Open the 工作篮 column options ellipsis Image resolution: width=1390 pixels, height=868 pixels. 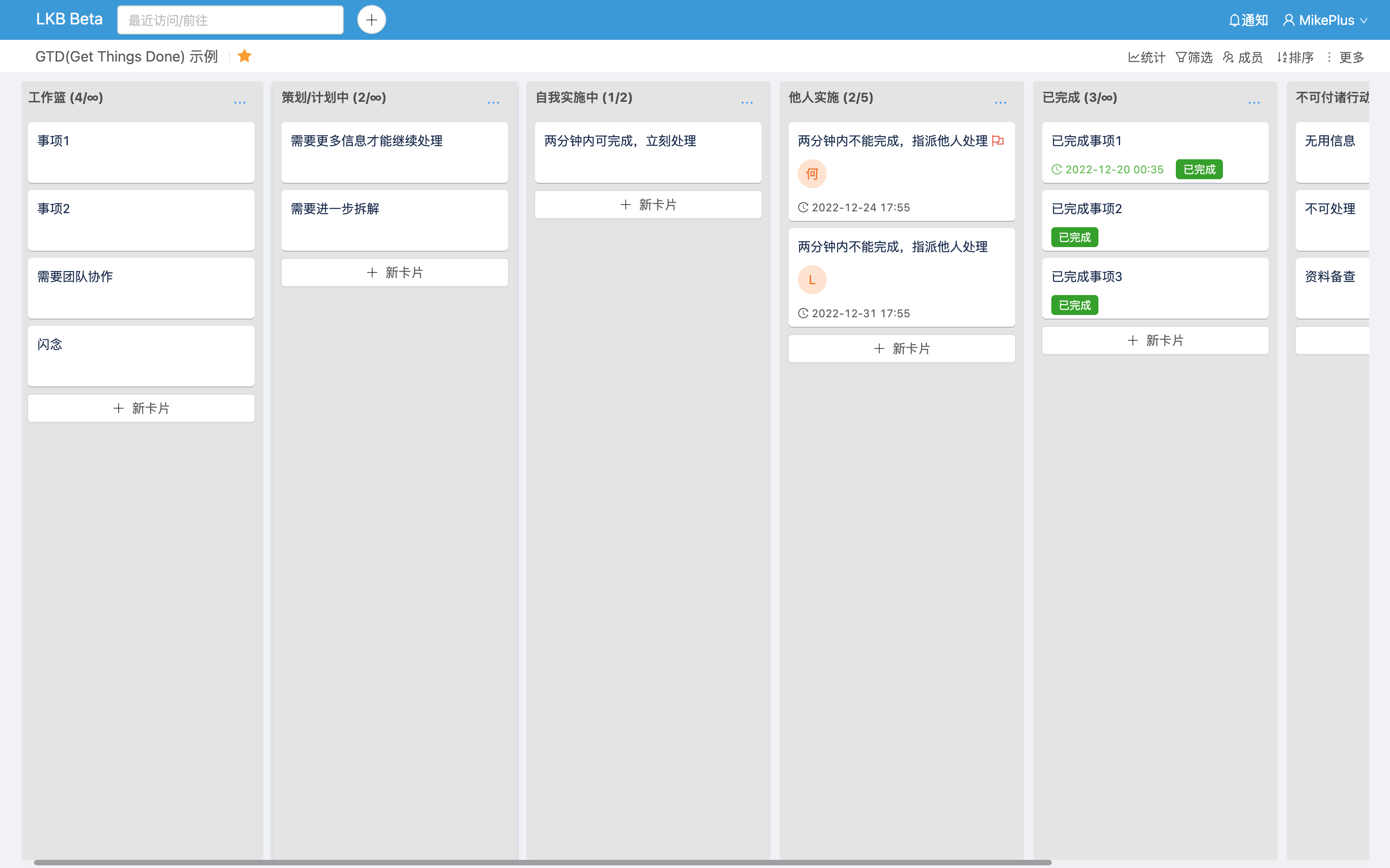(x=240, y=102)
